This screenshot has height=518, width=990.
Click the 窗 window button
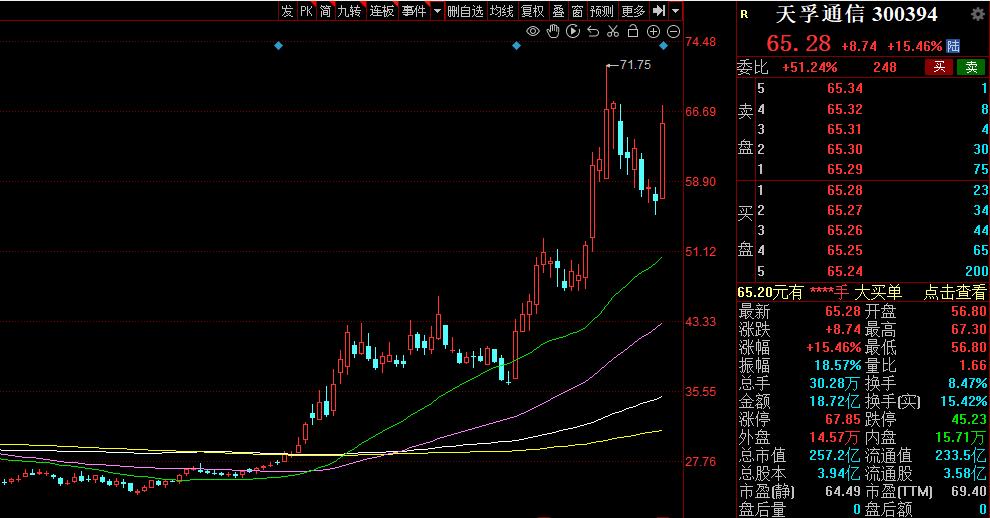point(577,11)
